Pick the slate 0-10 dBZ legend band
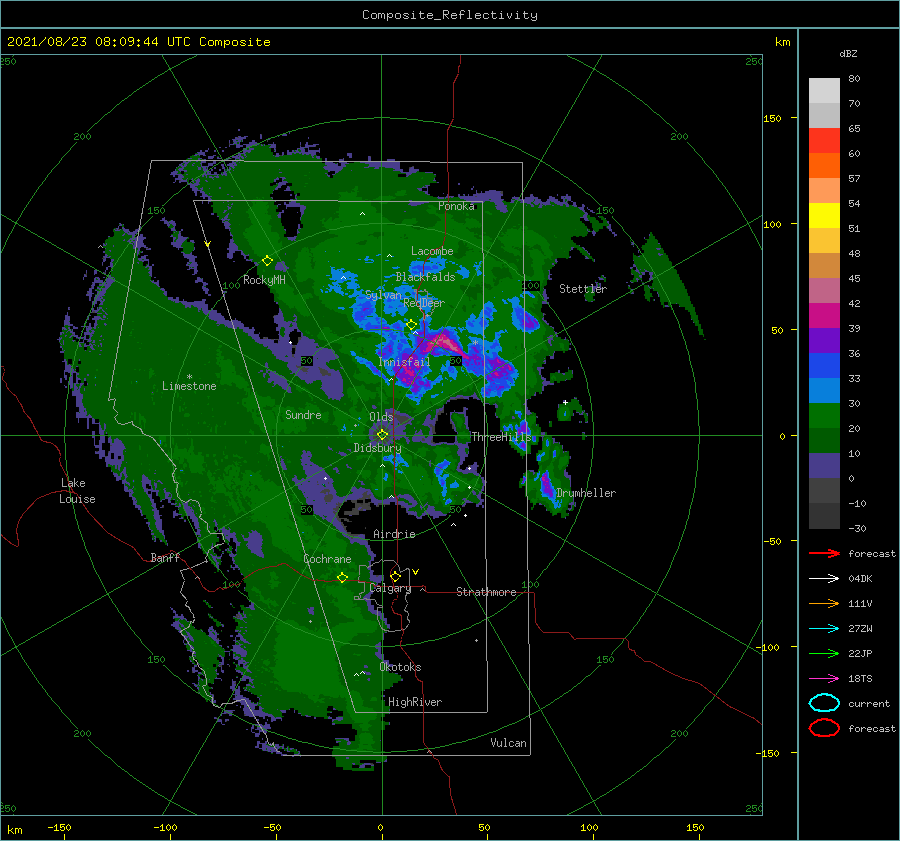Viewport: 900px width, 841px height. [x=824, y=466]
